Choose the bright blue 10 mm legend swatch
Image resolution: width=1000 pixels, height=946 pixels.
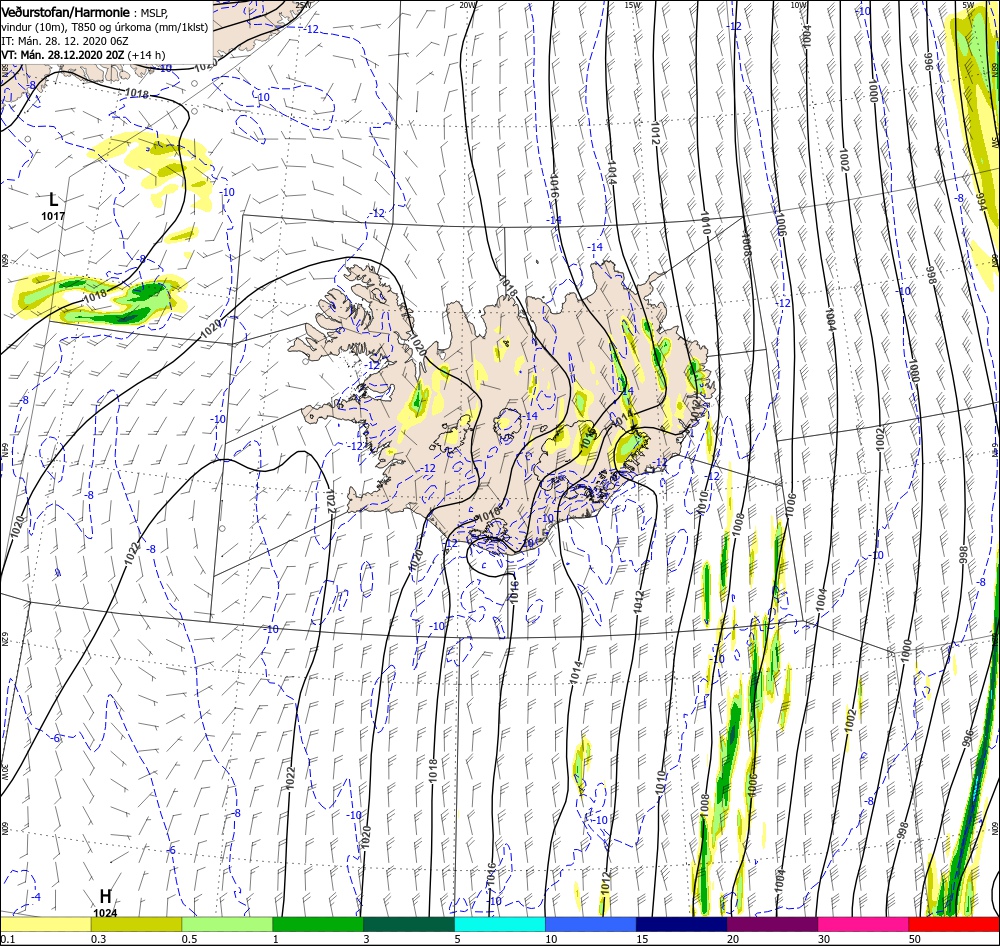[591, 924]
